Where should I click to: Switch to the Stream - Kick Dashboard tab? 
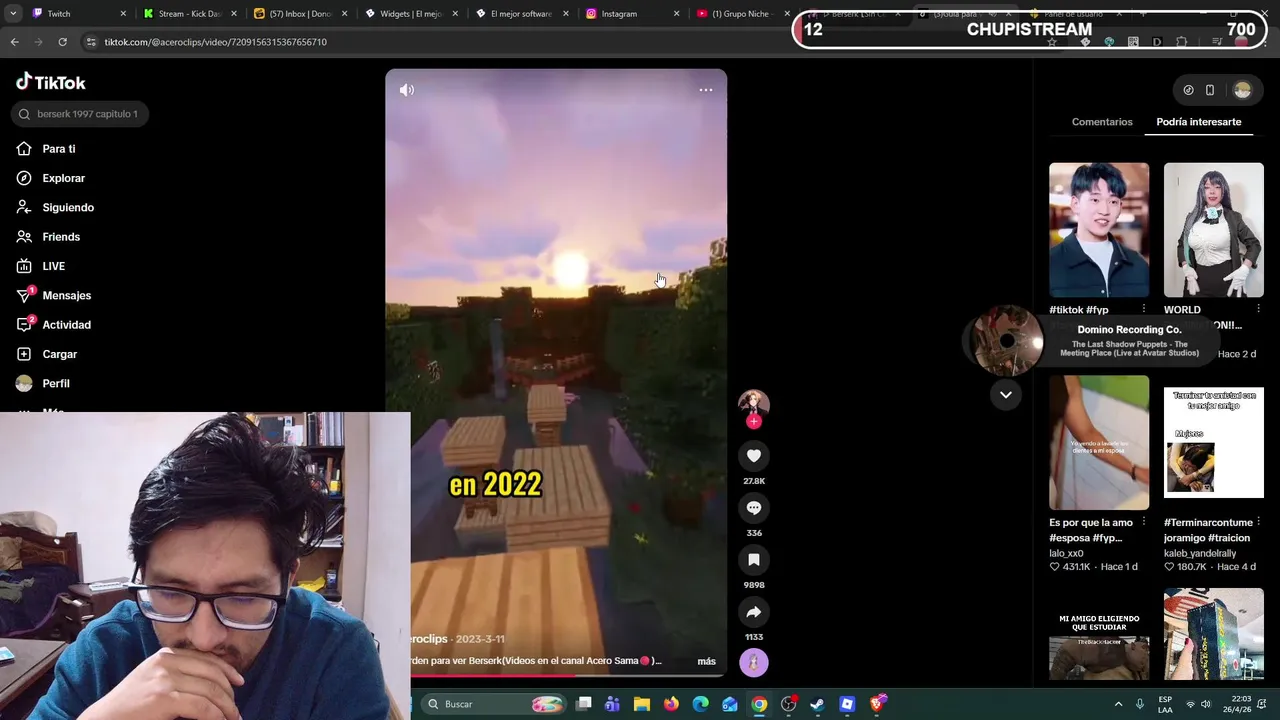pyautogui.click(x=190, y=14)
